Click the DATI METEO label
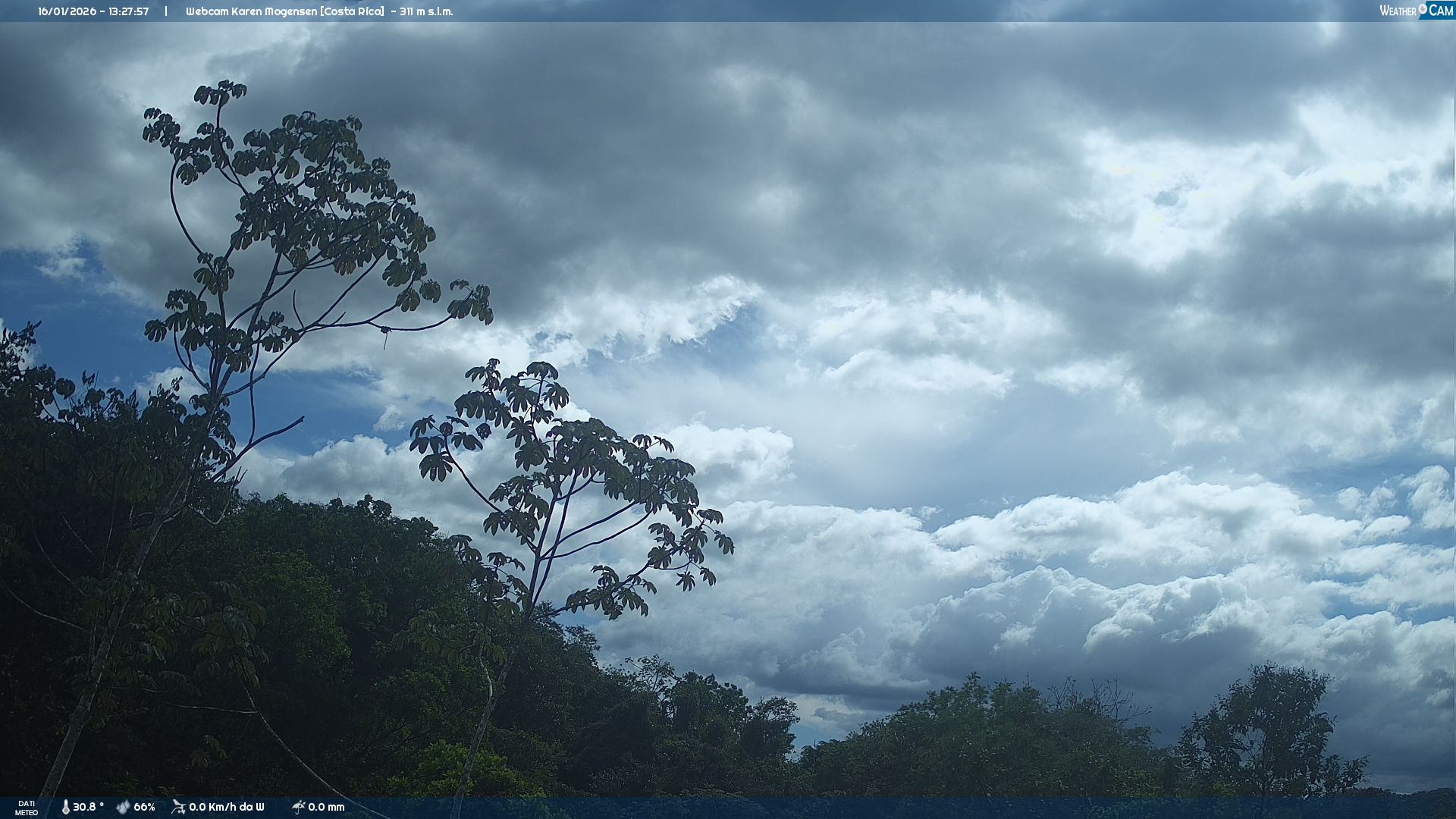Viewport: 1456px width, 819px height. pyautogui.click(x=27, y=808)
